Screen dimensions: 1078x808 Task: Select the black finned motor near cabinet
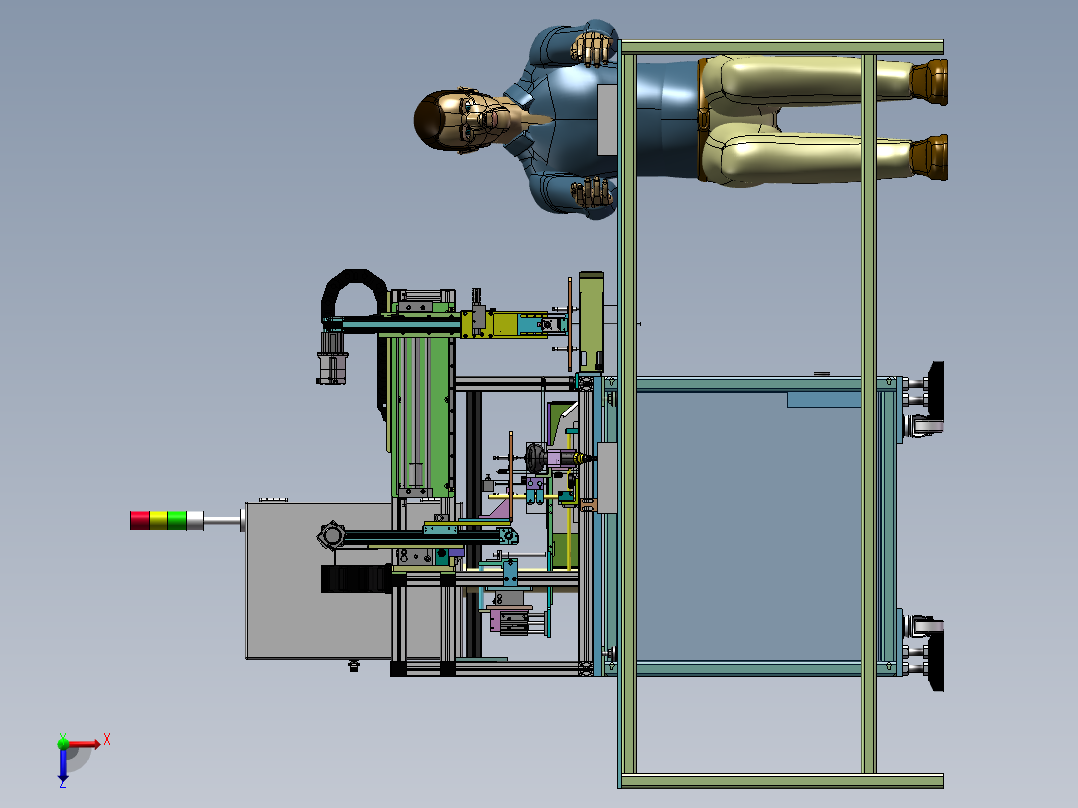355,578
